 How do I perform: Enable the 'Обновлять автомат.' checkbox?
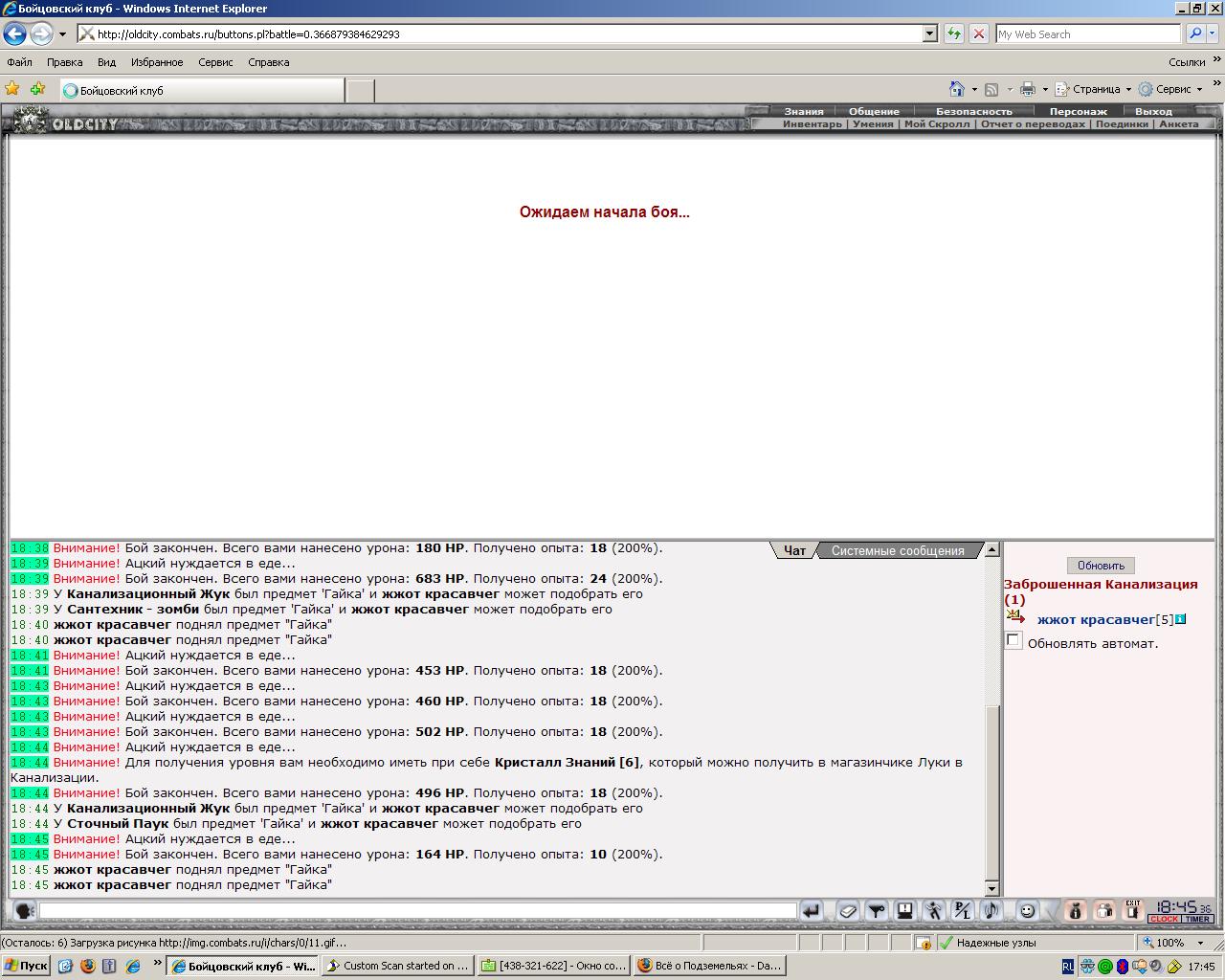[x=1013, y=640]
